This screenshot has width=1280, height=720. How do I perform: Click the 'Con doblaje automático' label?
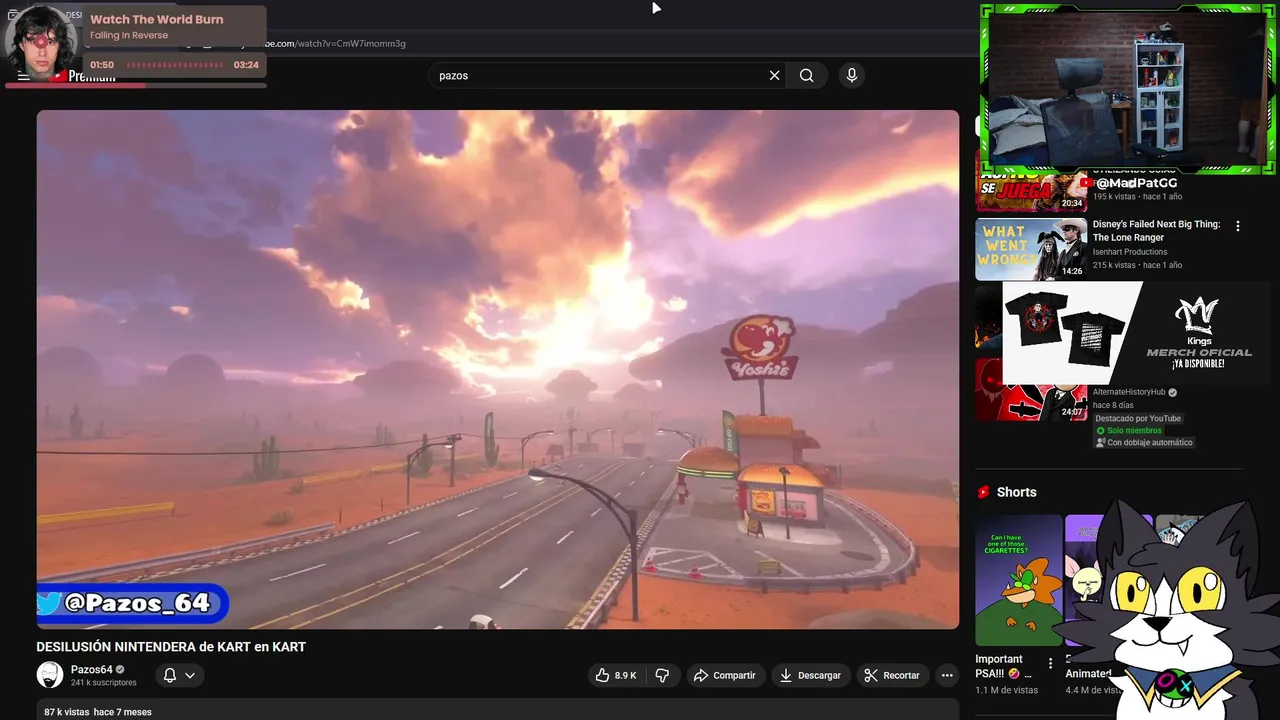[x=1143, y=443]
